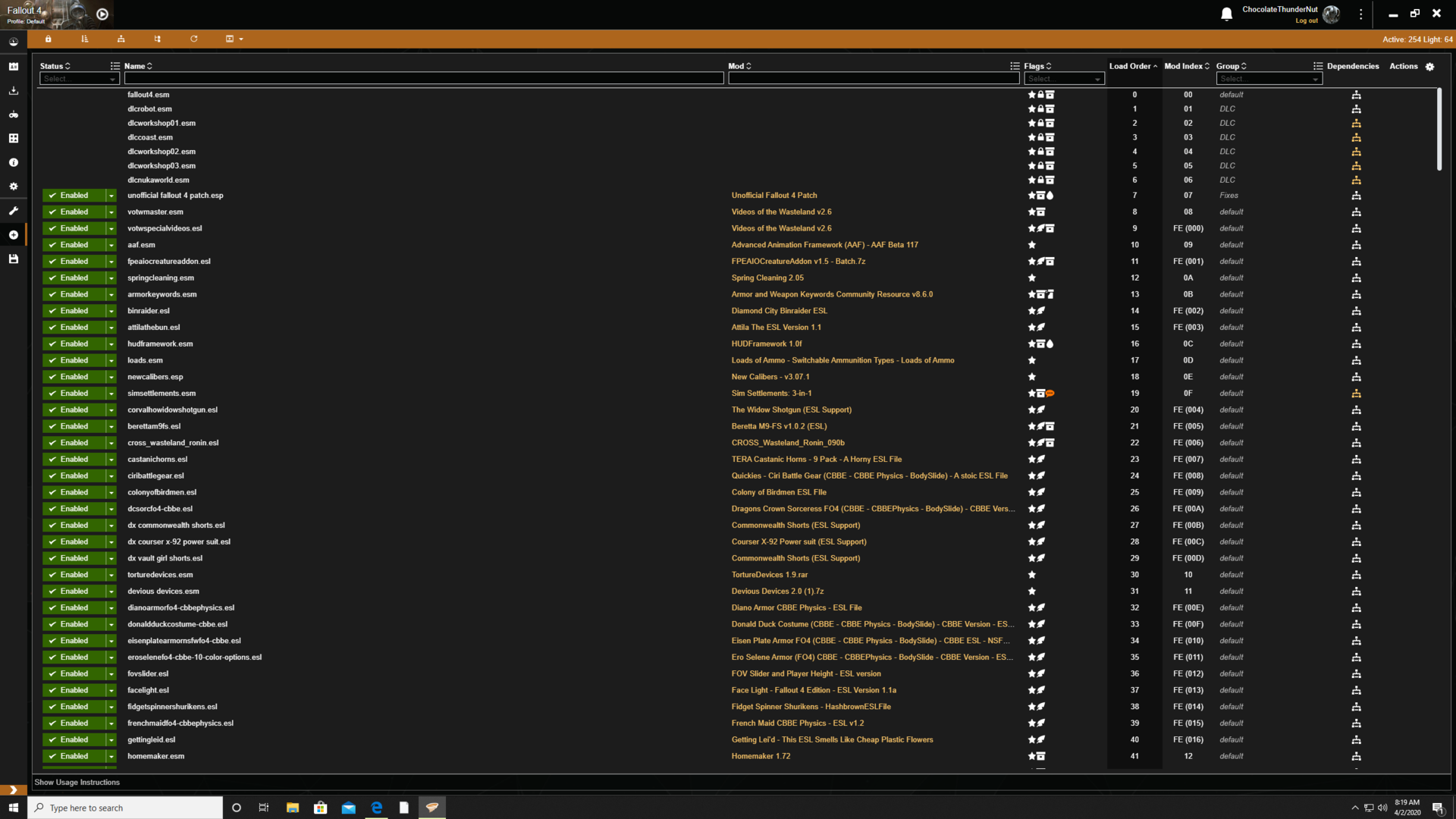Open the Unofficial Fallout 4 Patch mod link
This screenshot has height=819, width=1456.
(773, 196)
